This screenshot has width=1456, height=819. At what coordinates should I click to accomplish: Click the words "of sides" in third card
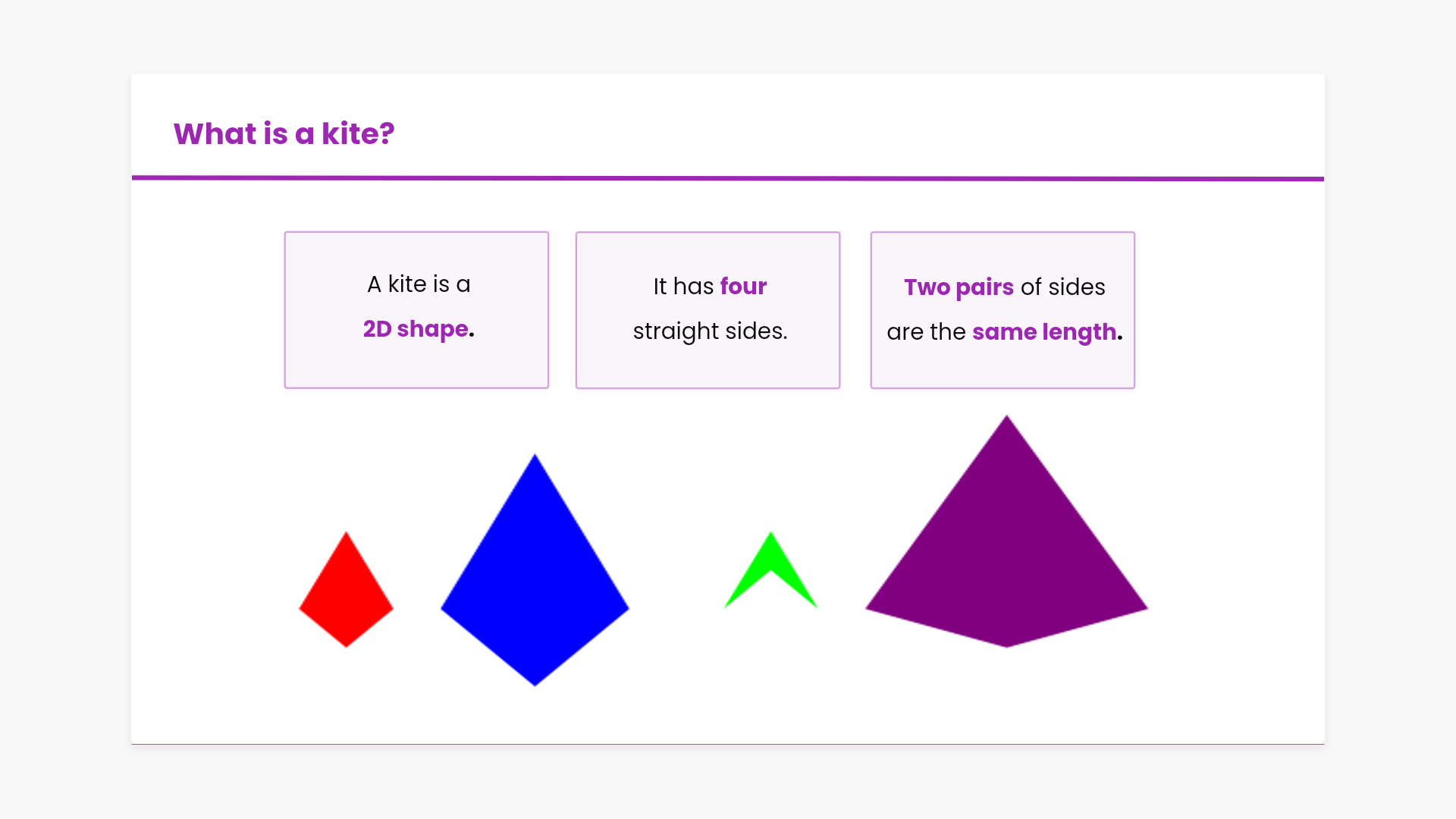1062,287
